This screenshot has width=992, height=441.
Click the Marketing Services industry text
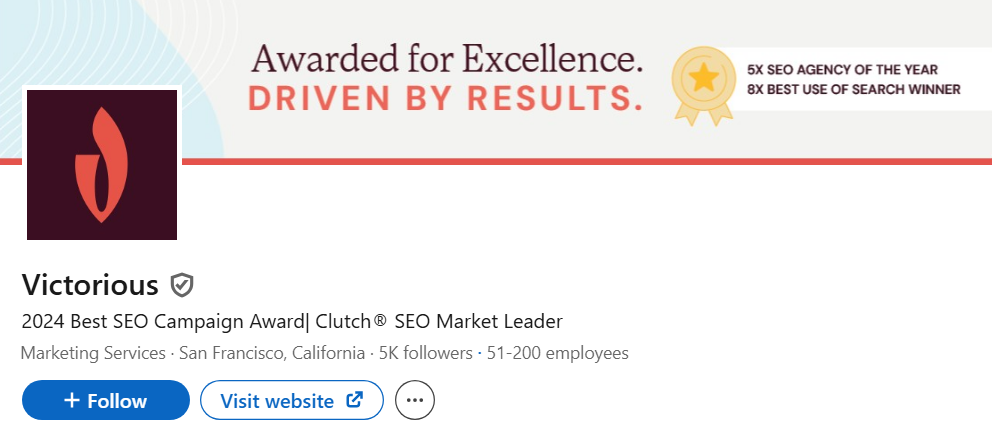(93, 353)
